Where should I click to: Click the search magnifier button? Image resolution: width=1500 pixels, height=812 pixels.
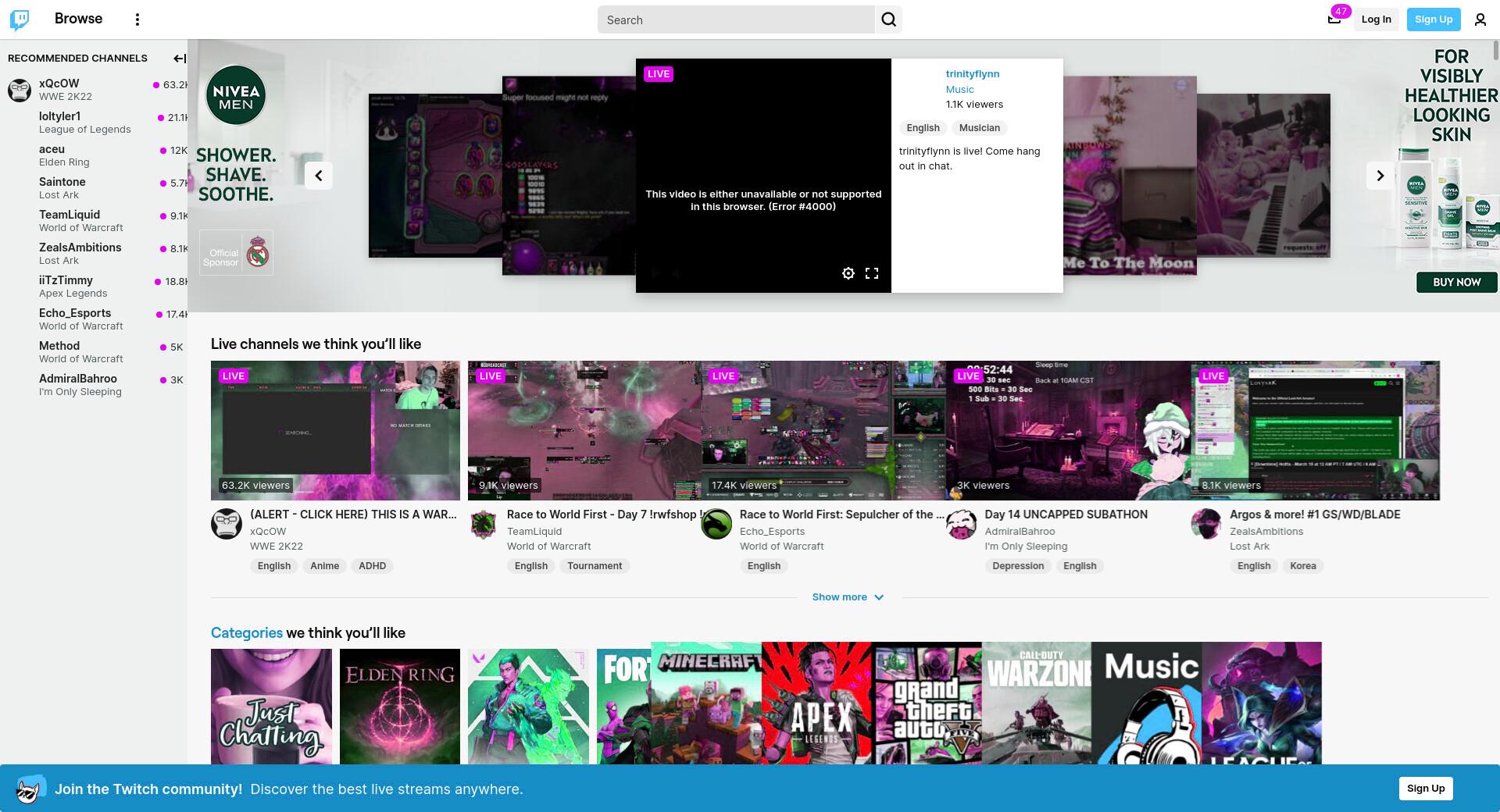(x=889, y=20)
